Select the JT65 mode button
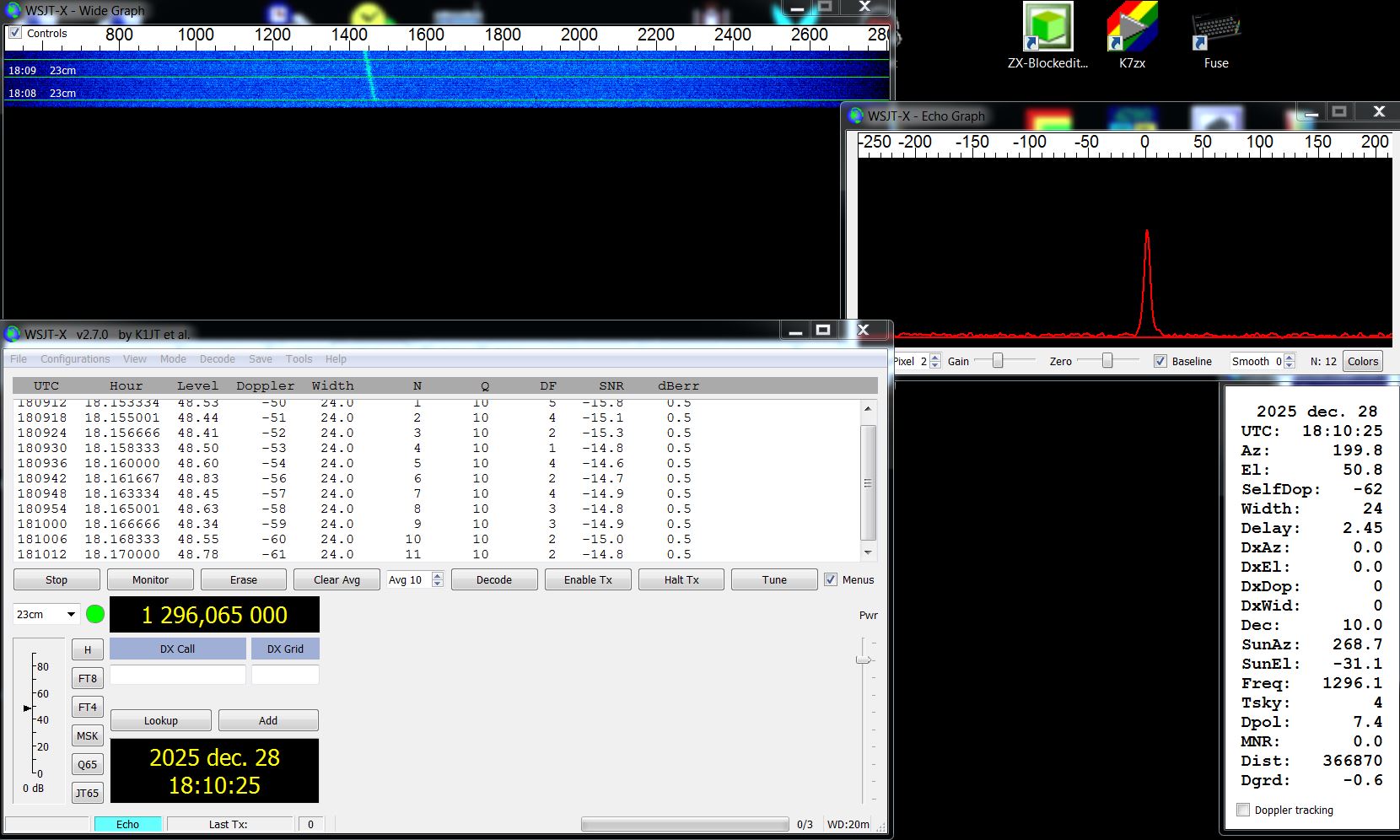The image size is (1400, 840). 88,794
